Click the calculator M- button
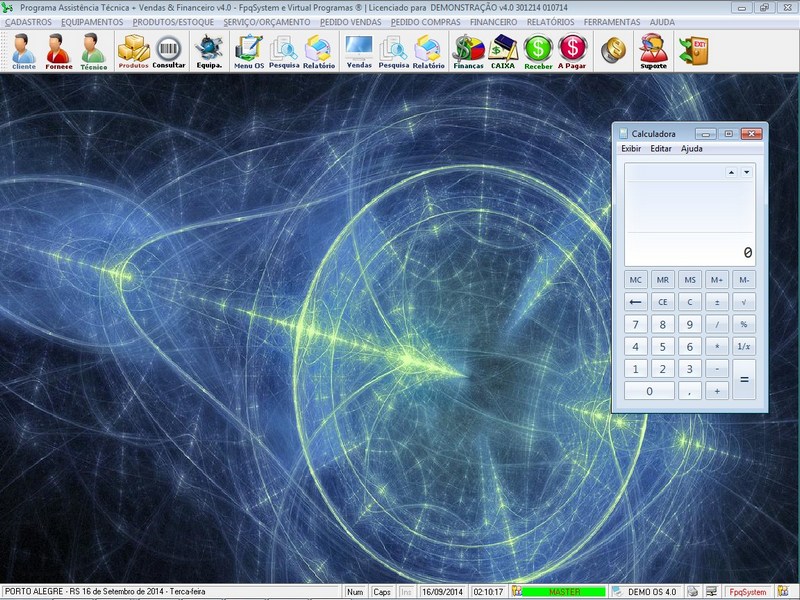The width and height of the screenshot is (800, 600). [744, 280]
